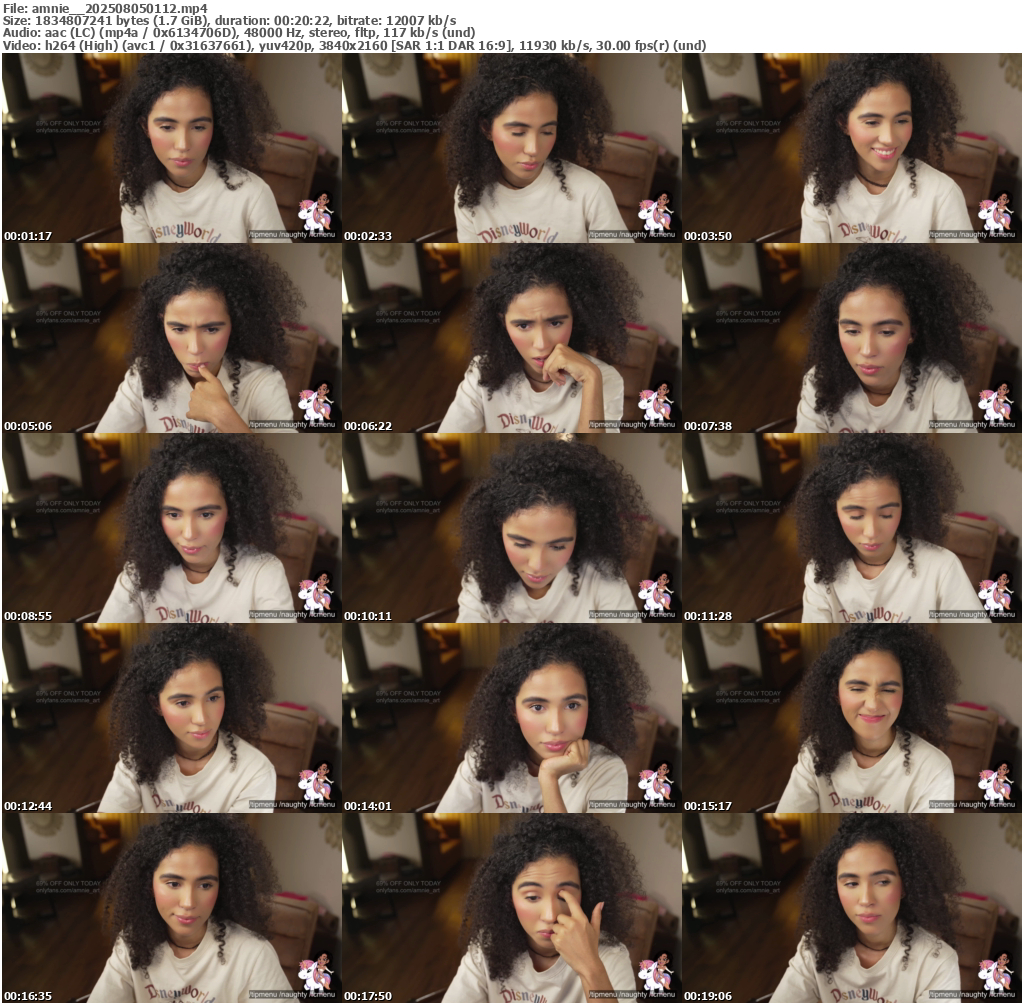Choose the frame marked 00:16:35
This screenshot has width=1024, height=1003.
point(172,908)
